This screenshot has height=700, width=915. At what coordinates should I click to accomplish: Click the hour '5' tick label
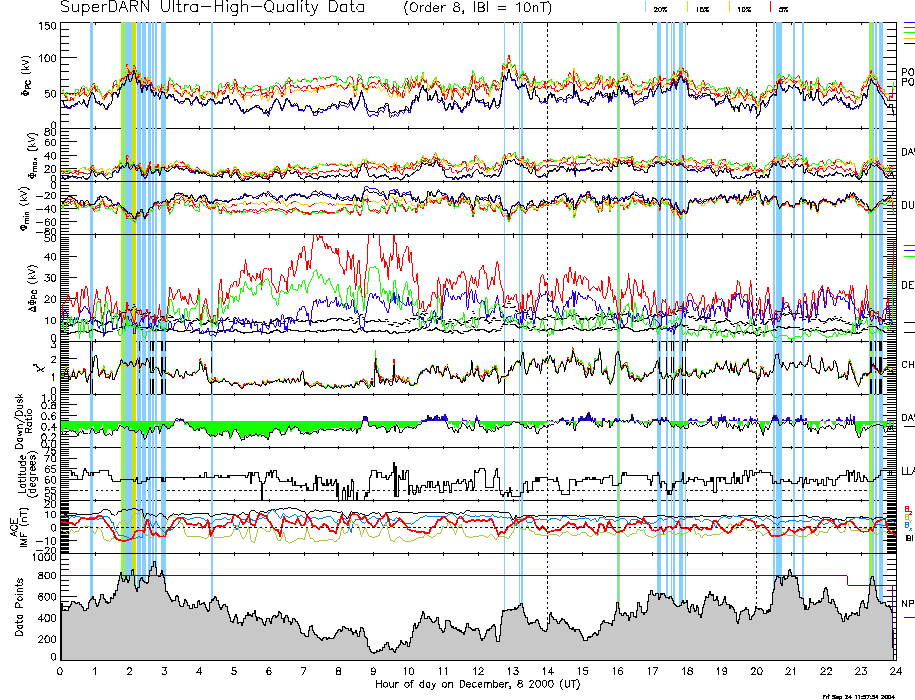234,671
